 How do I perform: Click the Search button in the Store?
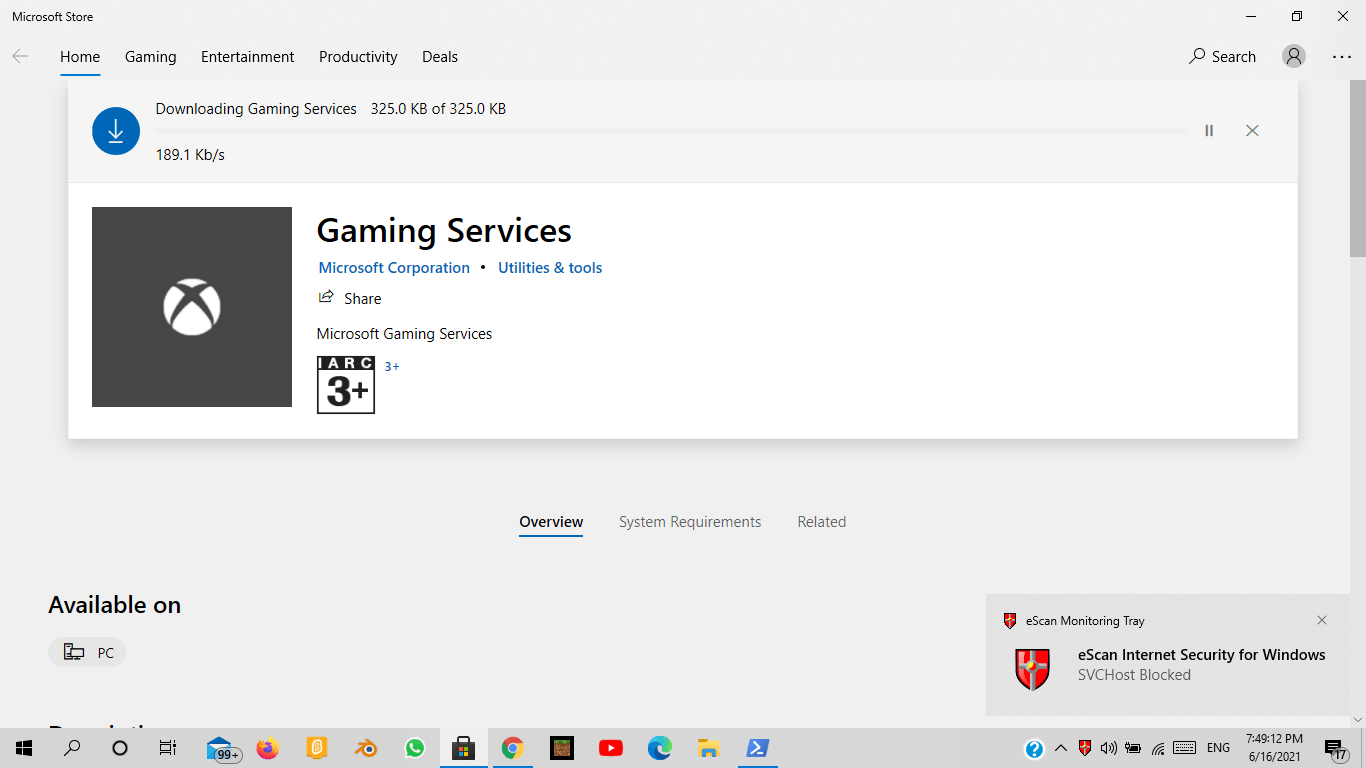1222,57
